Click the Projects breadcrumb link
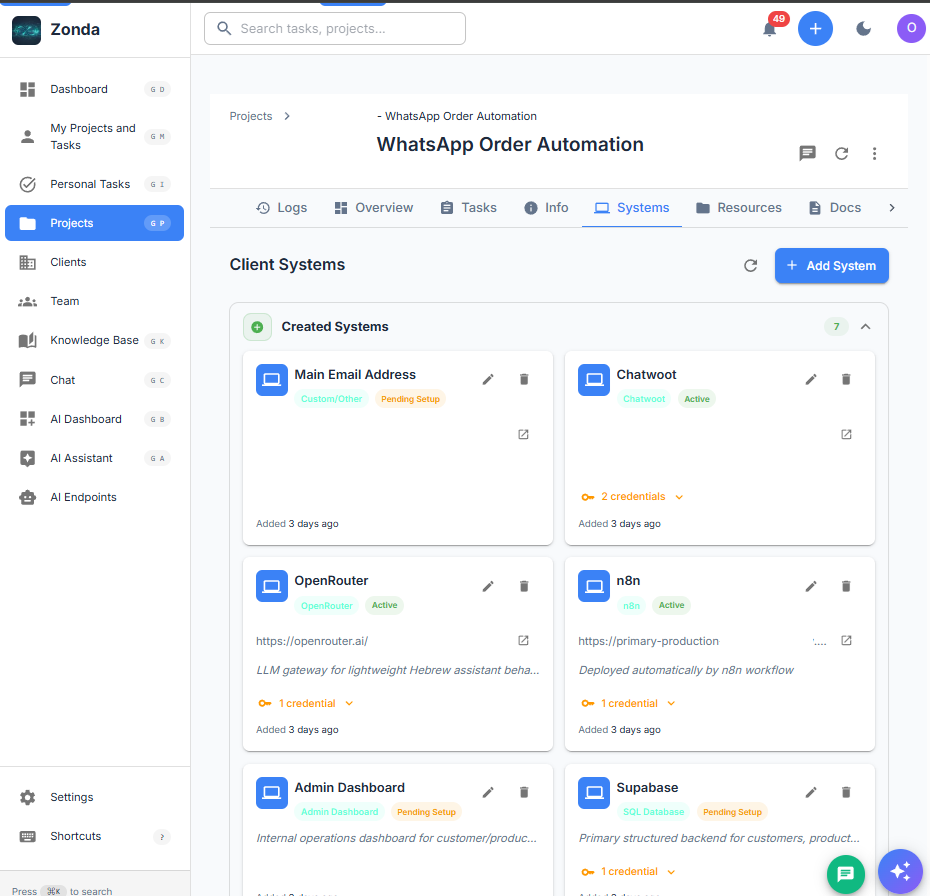The height and width of the screenshot is (896, 930). pos(251,116)
